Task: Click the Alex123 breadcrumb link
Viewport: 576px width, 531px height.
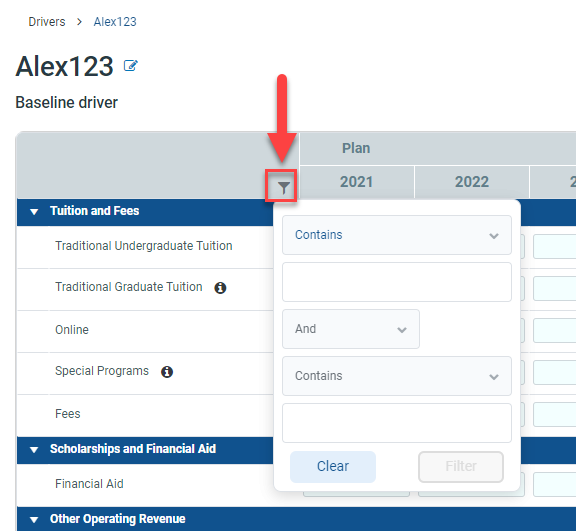Action: point(115,22)
